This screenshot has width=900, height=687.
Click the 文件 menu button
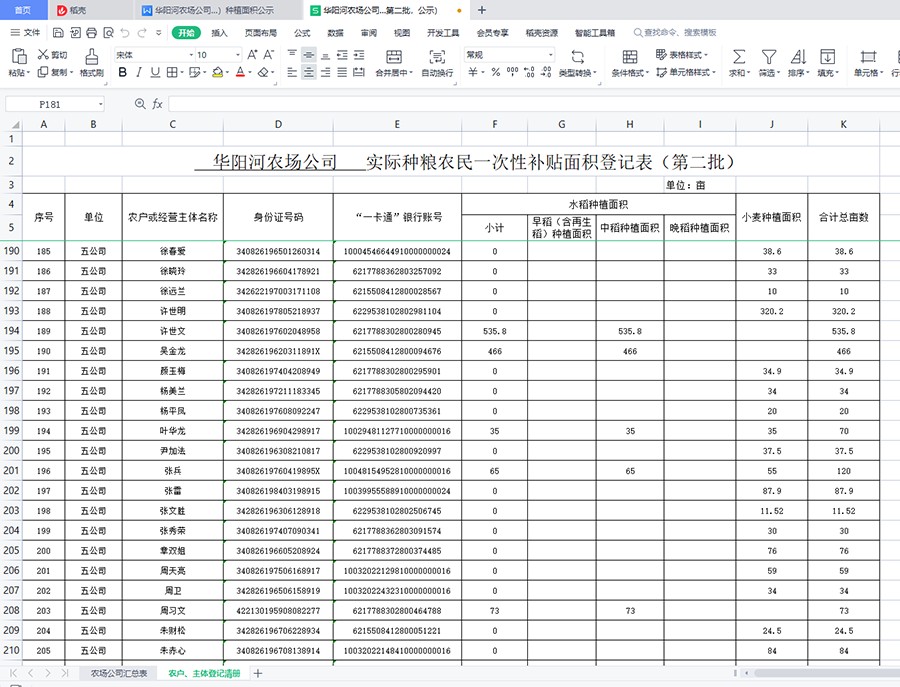point(26,33)
